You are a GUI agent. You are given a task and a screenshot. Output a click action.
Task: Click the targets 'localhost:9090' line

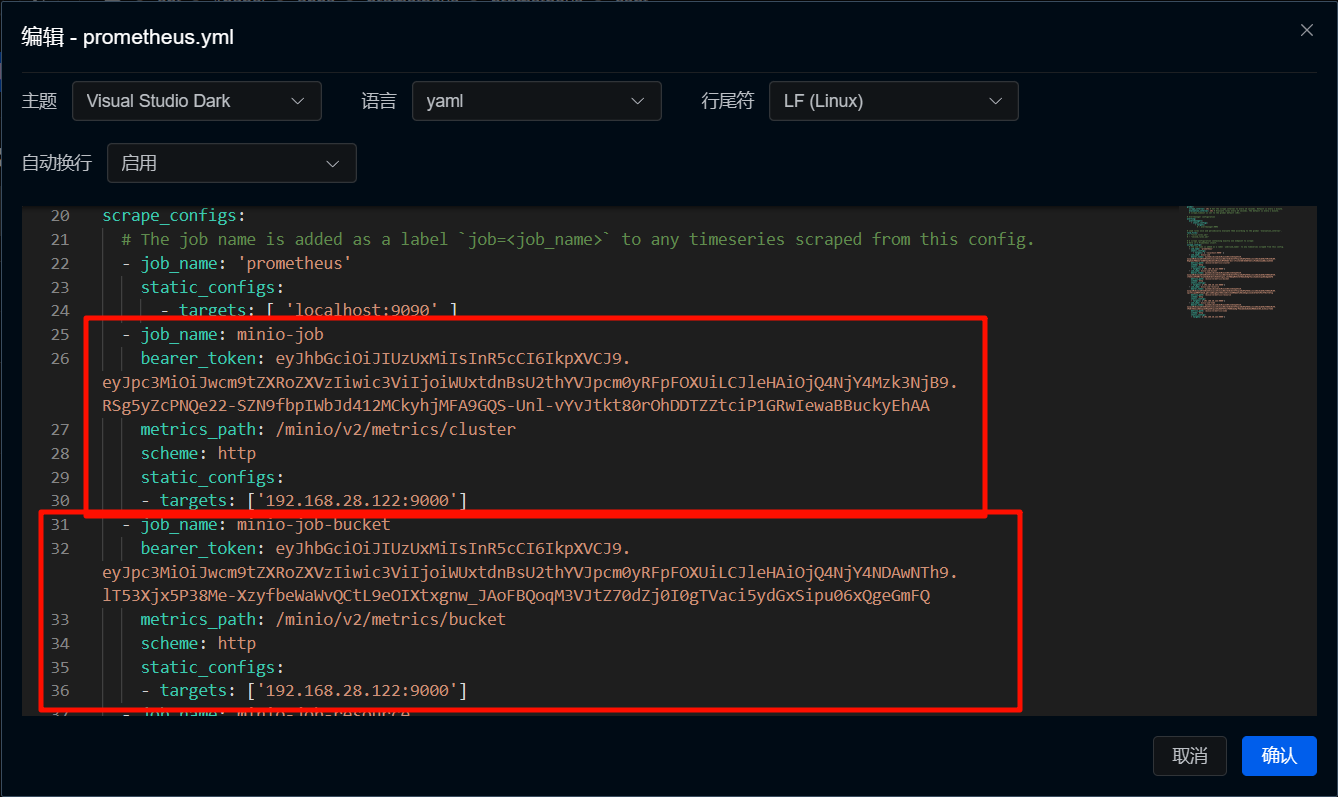(x=308, y=310)
